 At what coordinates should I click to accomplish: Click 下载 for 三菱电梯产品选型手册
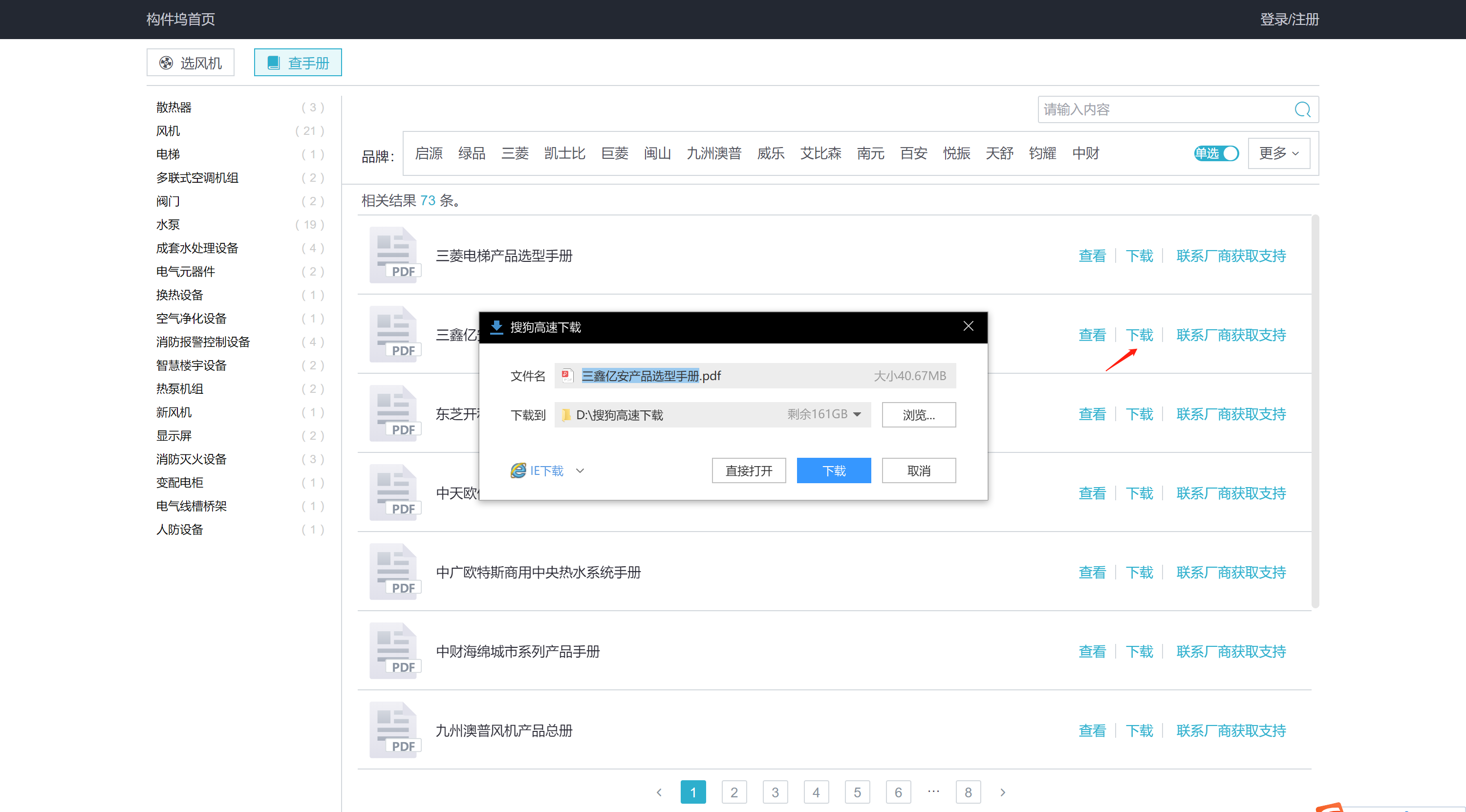(x=1140, y=256)
